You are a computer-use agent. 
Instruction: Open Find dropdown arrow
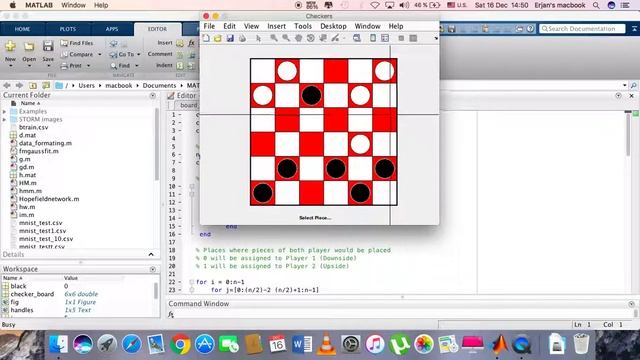[136, 66]
